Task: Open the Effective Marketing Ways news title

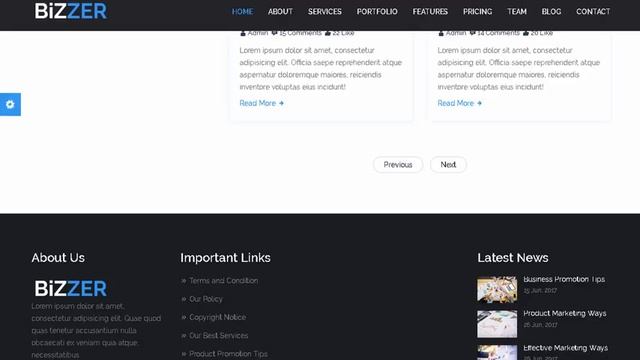Action: 565,348
